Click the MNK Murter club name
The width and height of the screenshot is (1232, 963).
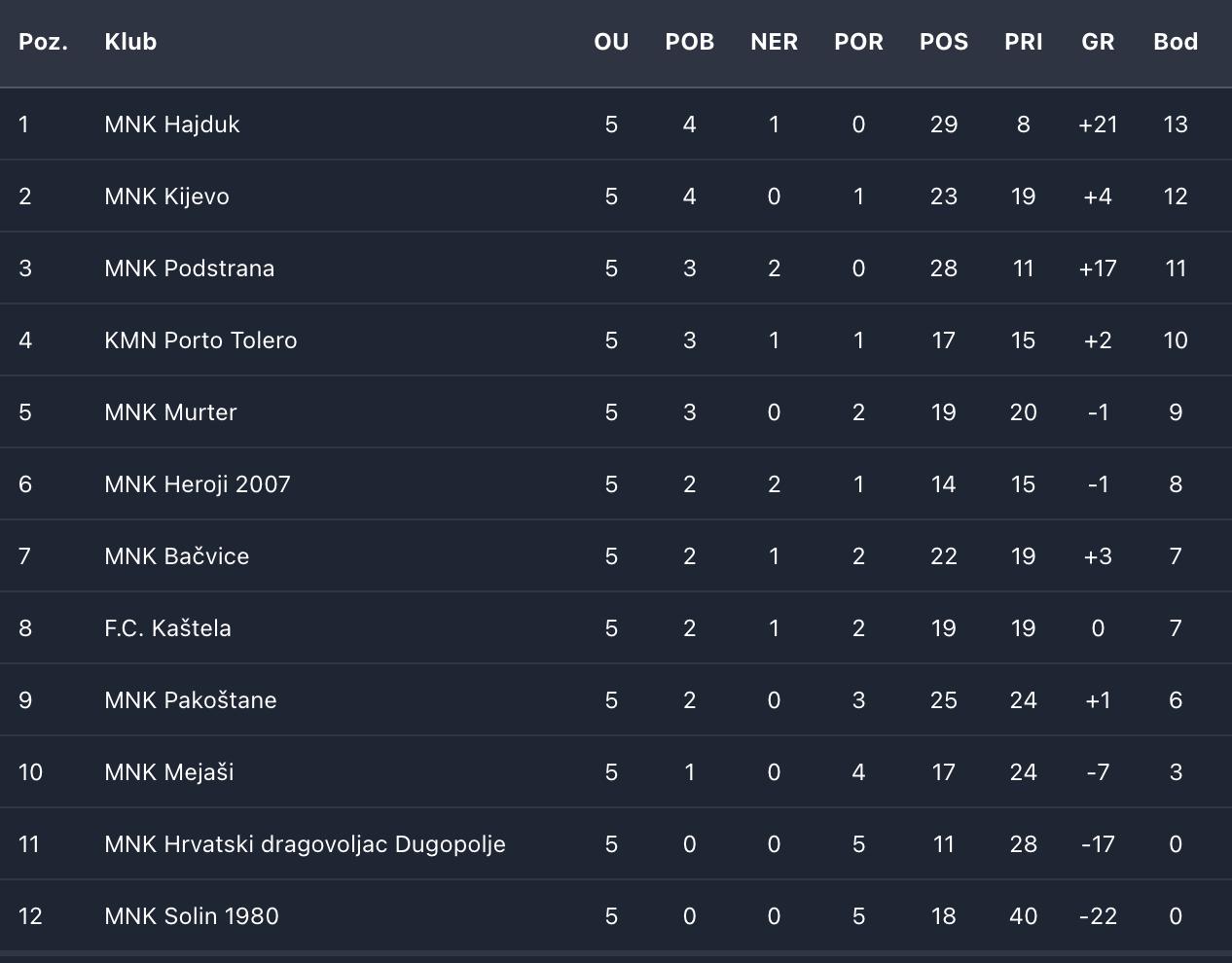[x=170, y=412]
